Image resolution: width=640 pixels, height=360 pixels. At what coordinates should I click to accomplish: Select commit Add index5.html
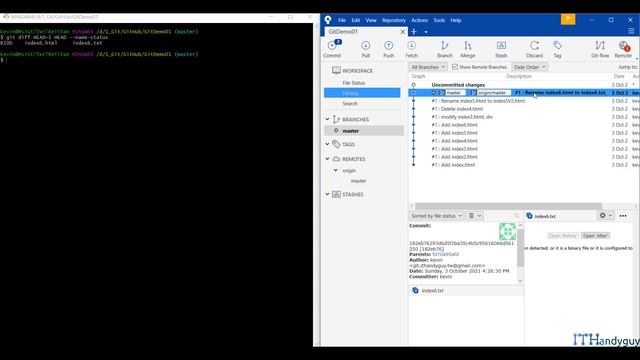click(x=524, y=133)
